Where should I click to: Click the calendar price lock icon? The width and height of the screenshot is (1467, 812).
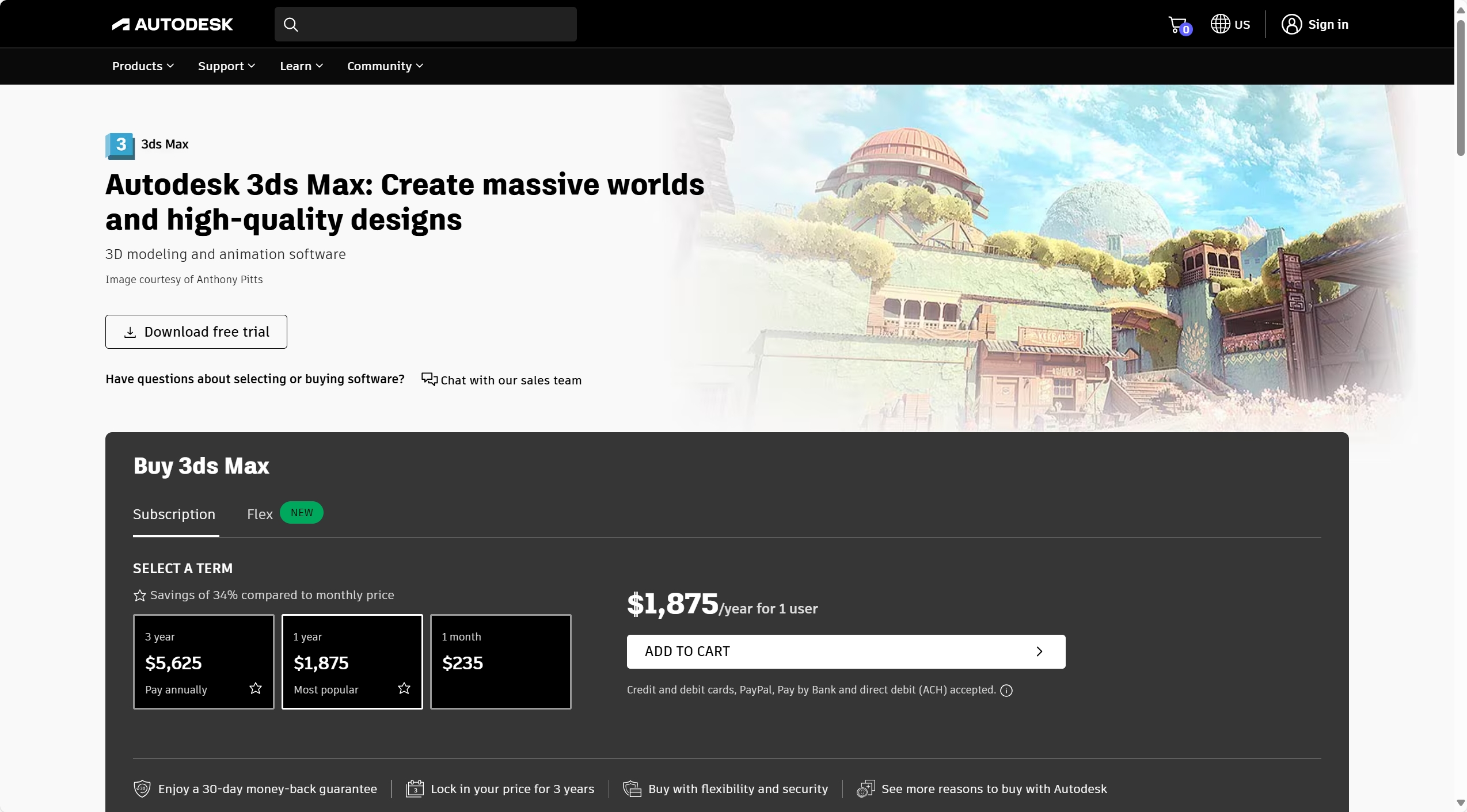[x=415, y=788]
